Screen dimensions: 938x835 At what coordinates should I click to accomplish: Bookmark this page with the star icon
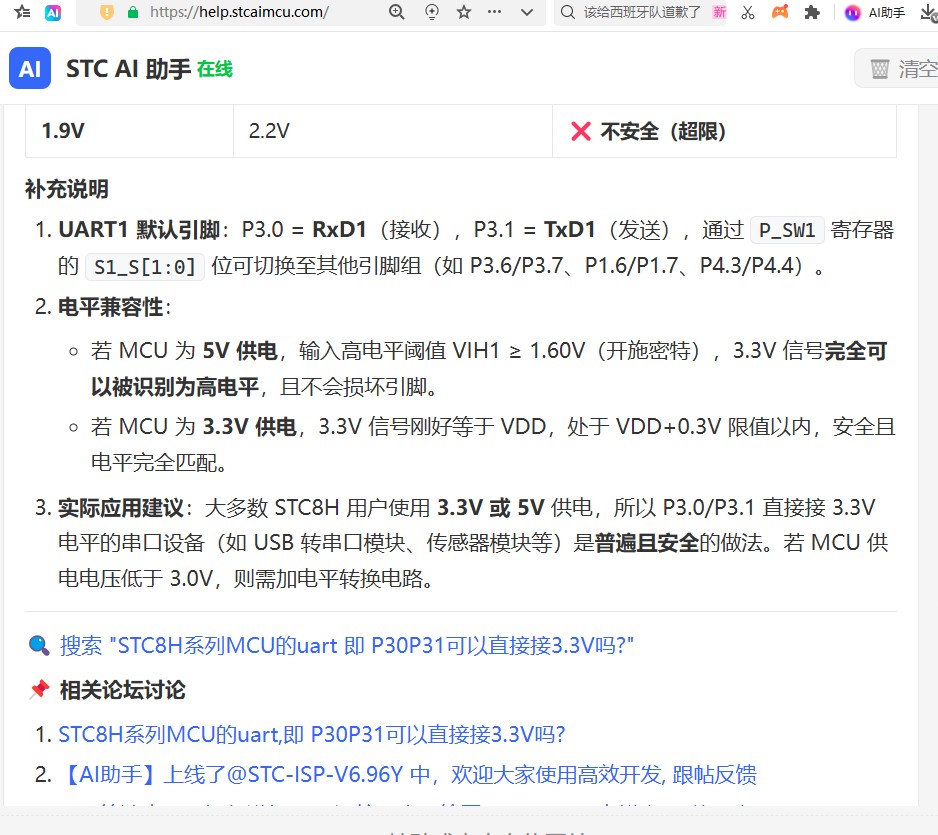tap(464, 12)
